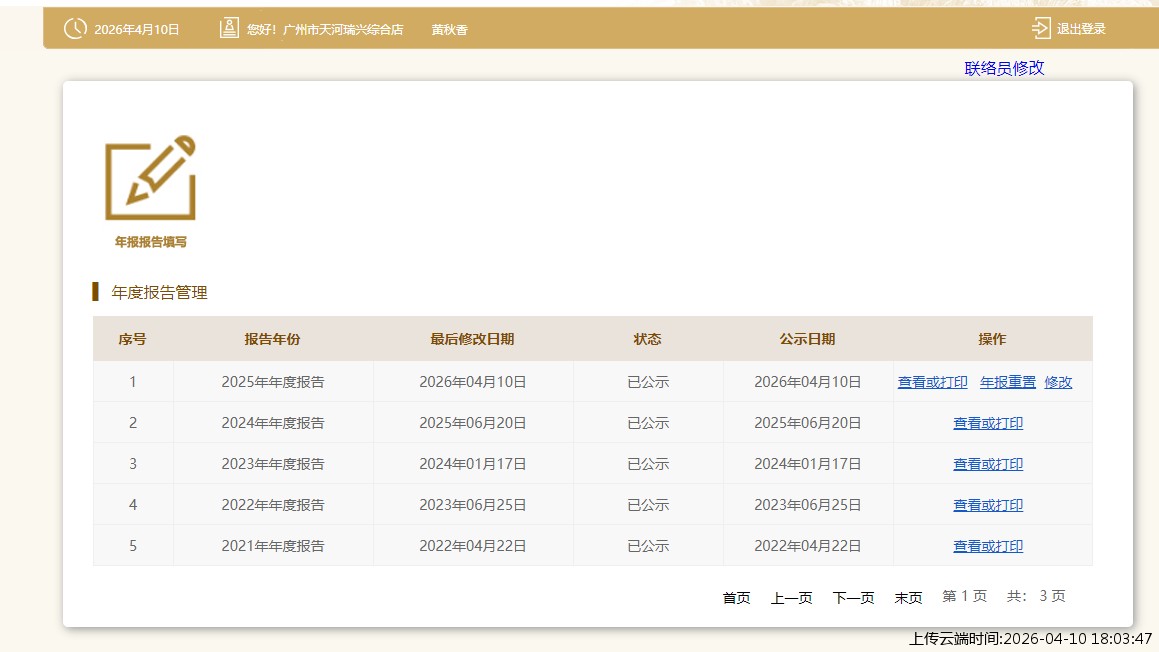View or print the 2025 annual report
This screenshot has height=652, width=1159.
pyautogui.click(x=932, y=382)
